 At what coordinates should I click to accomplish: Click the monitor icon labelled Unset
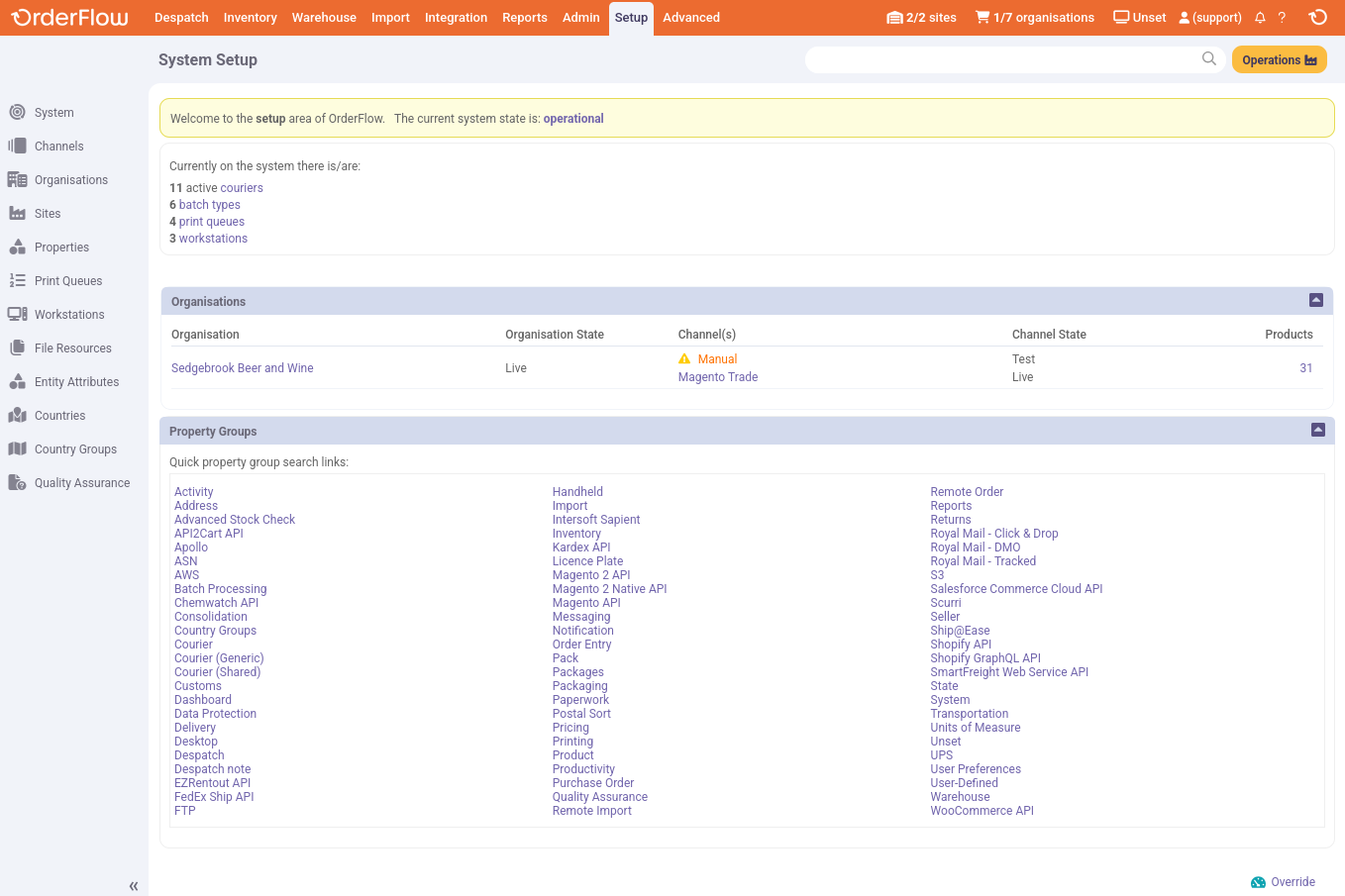pos(1120,17)
